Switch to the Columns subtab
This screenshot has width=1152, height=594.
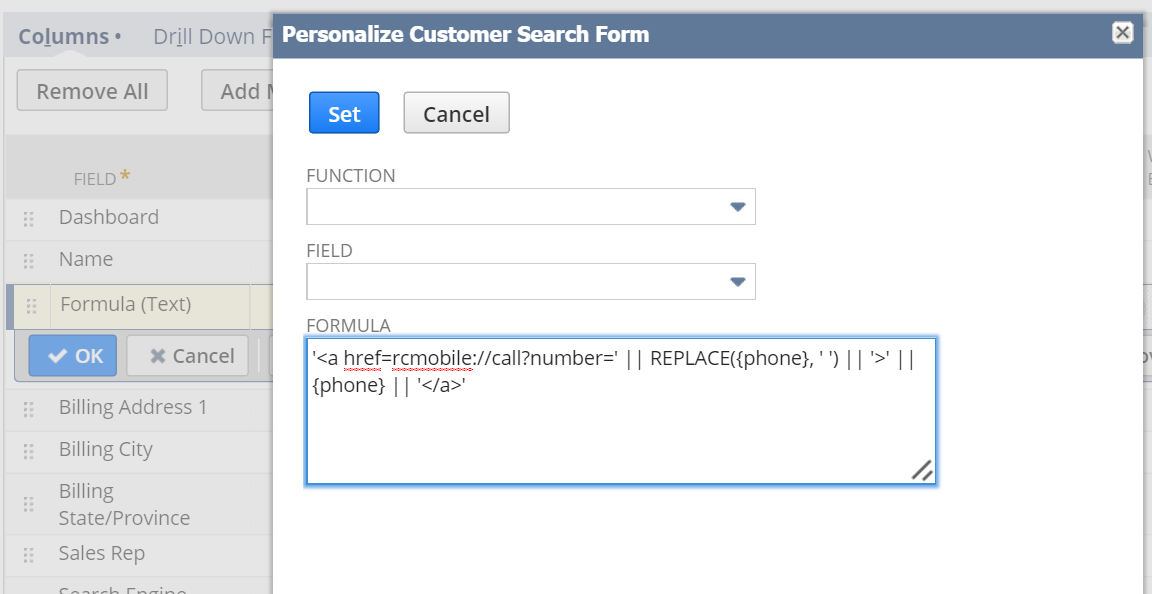click(63, 37)
